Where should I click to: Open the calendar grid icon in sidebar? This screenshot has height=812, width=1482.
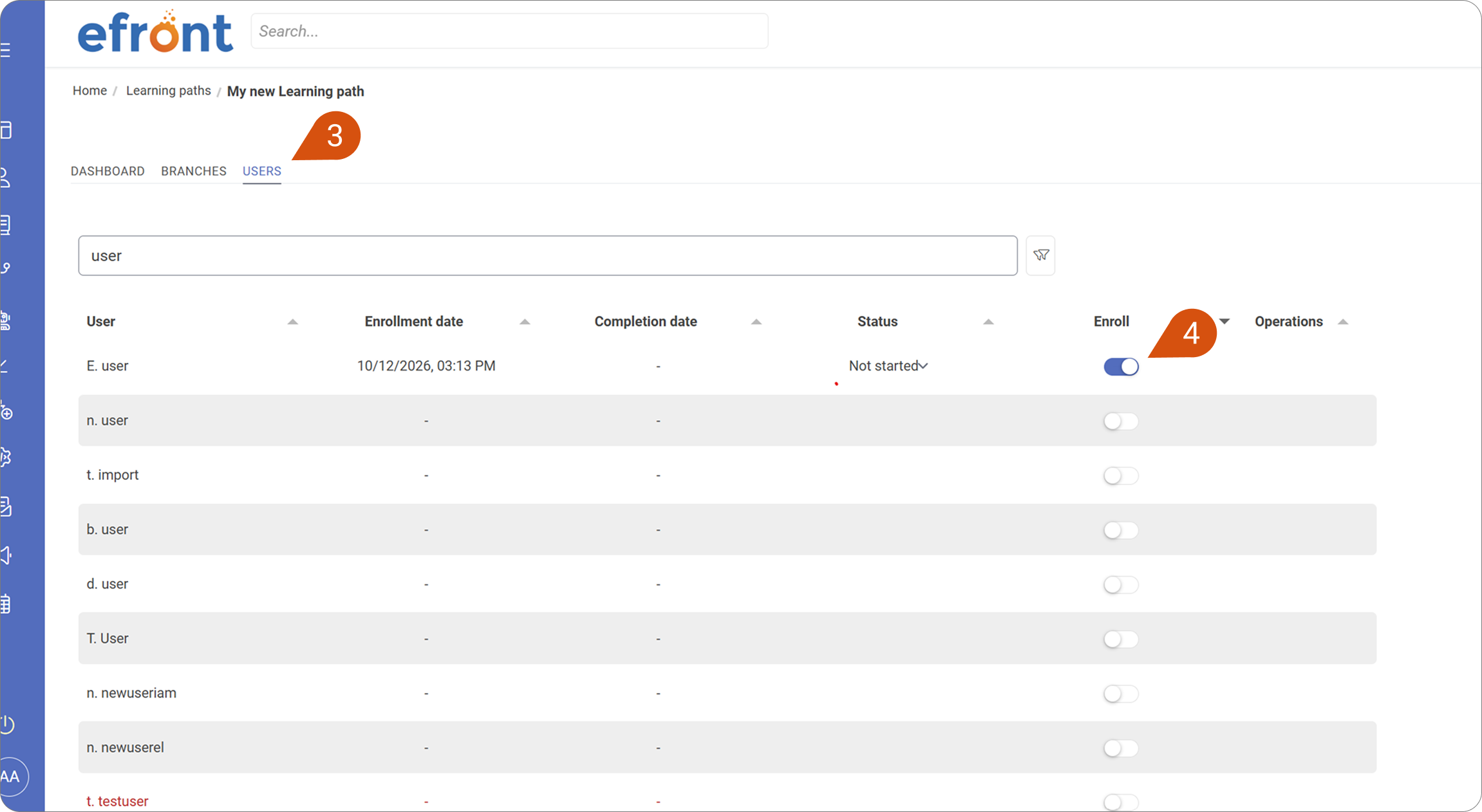pos(6,604)
